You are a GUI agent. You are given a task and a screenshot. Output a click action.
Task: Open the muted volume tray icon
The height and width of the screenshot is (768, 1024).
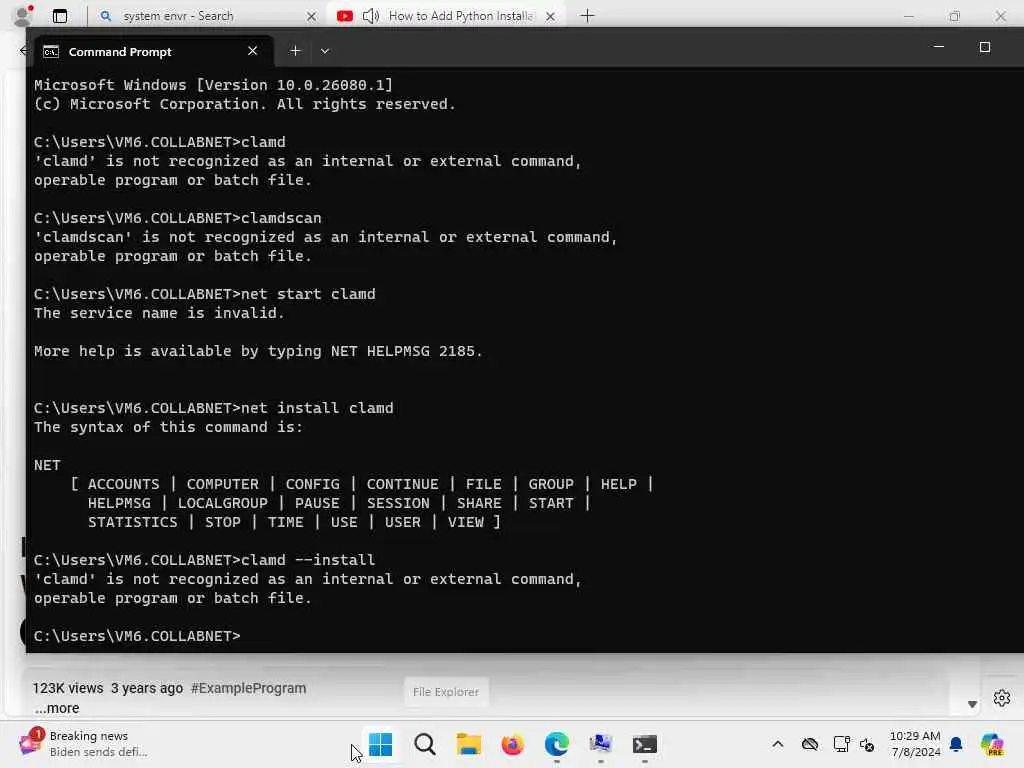pyautogui.click(x=867, y=744)
